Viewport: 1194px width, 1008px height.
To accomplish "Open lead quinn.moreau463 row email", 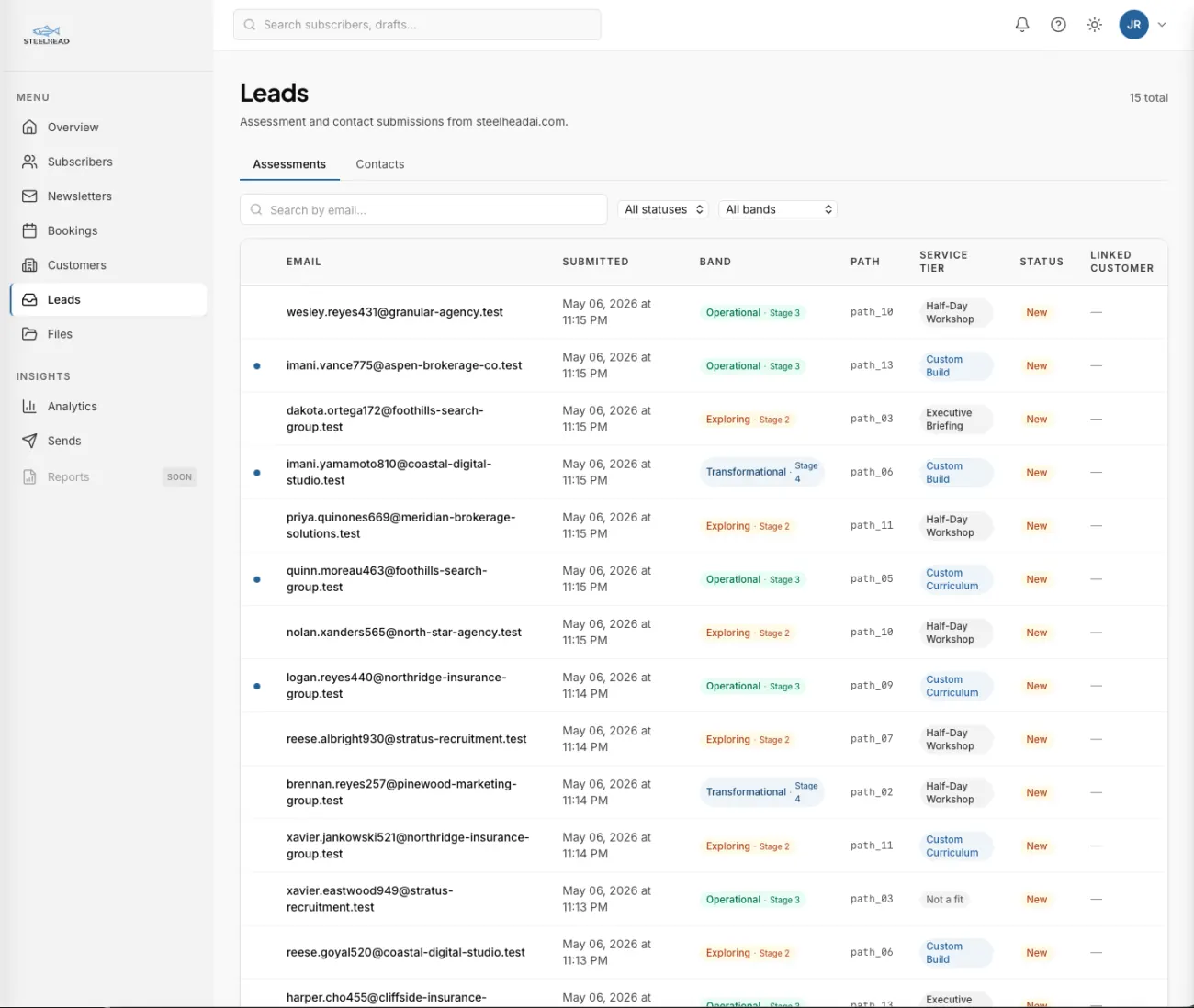I will 387,578.
